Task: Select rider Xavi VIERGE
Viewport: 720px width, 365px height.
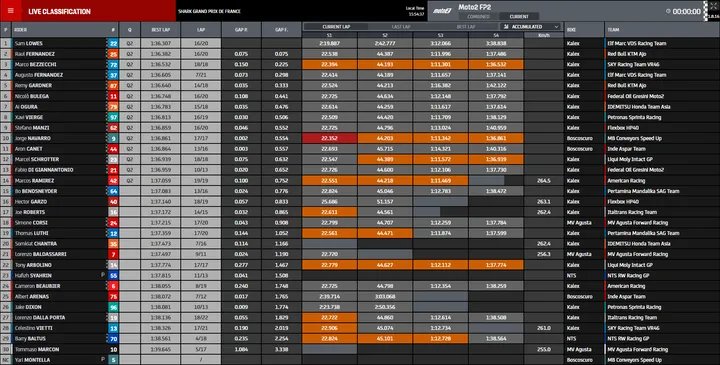Action: [x=29, y=118]
